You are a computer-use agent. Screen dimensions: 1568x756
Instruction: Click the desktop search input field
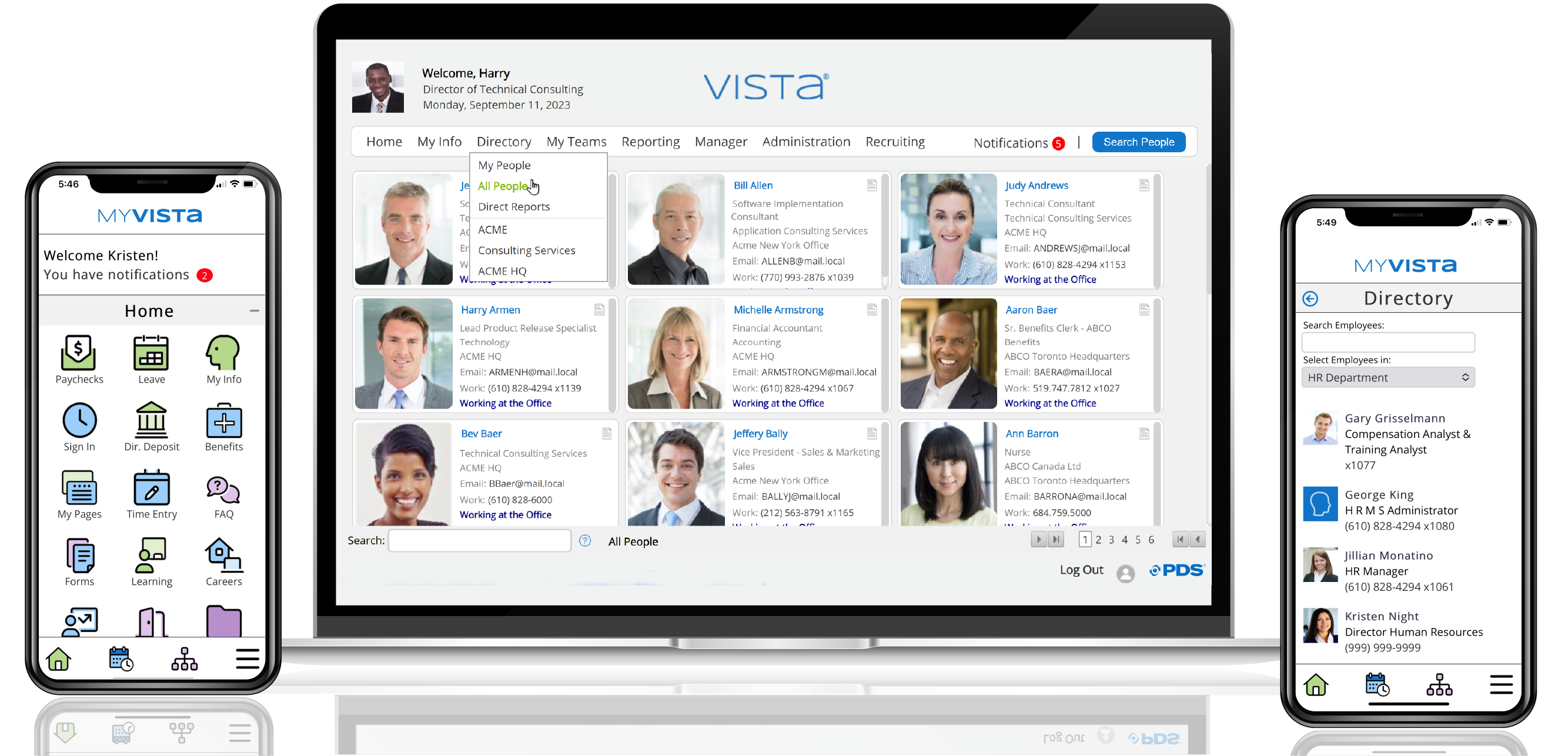pos(480,541)
